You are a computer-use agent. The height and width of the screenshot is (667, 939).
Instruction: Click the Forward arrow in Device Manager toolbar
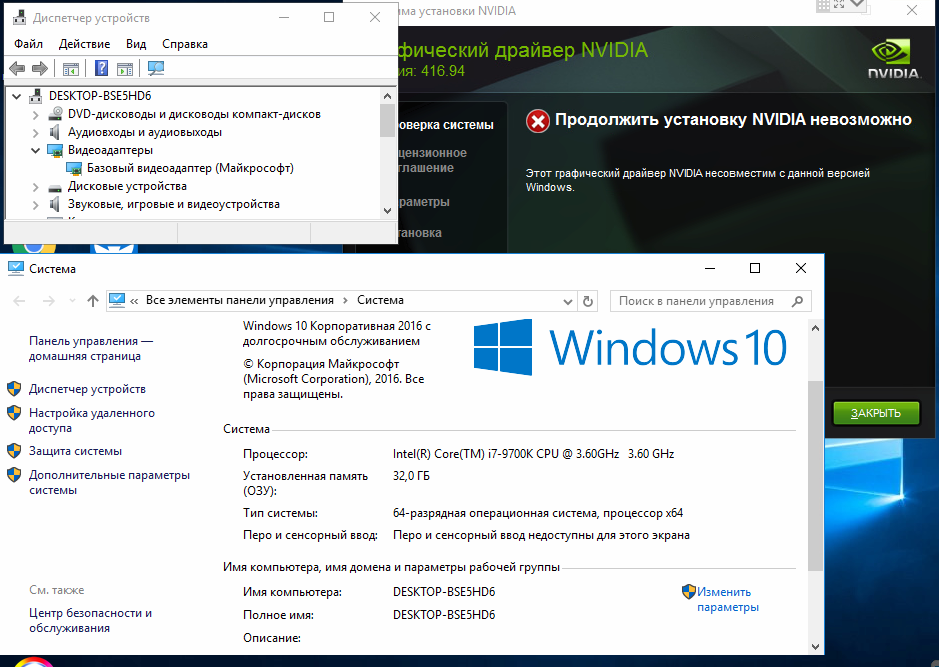tap(40, 68)
